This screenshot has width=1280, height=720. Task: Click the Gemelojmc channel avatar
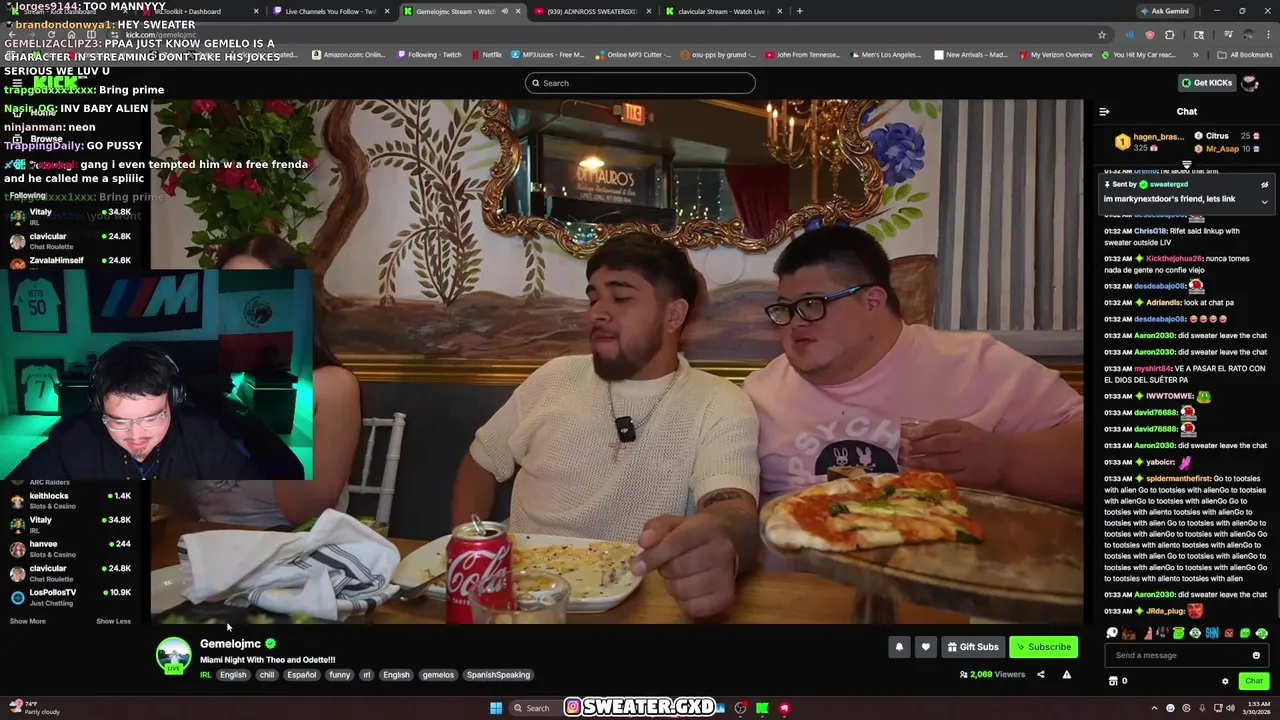(x=173, y=655)
